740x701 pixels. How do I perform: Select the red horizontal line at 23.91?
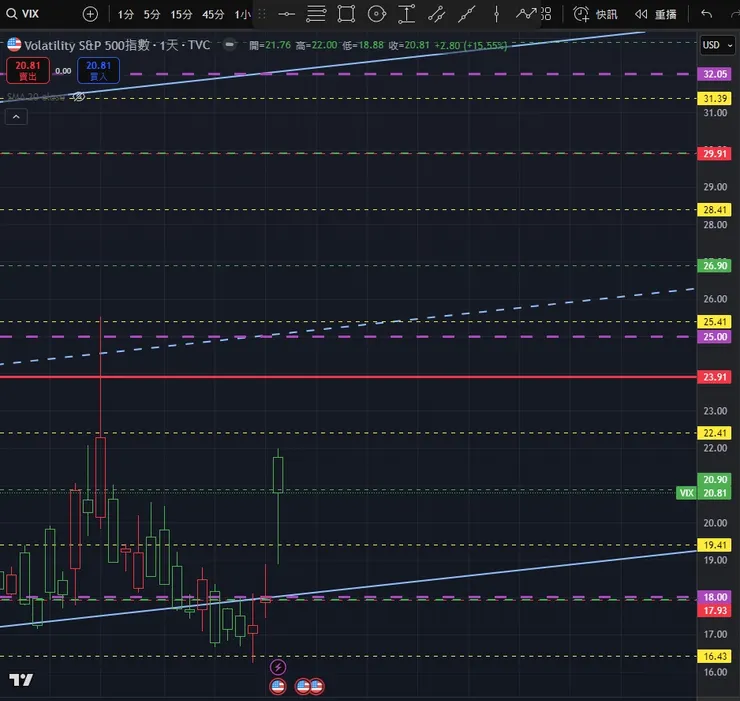[x=348, y=377]
